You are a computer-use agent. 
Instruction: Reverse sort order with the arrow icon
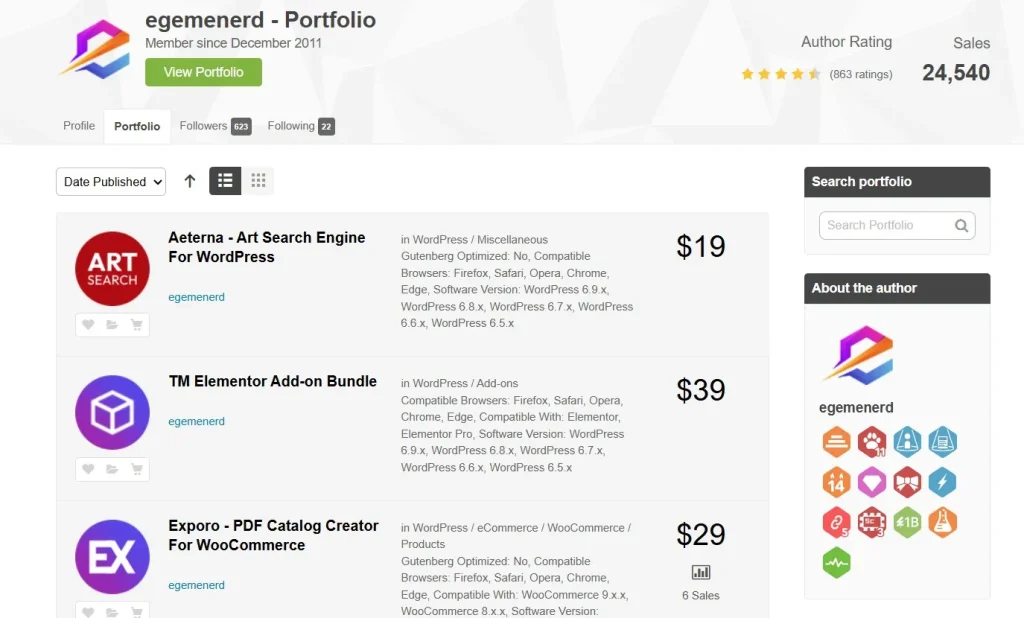pyautogui.click(x=189, y=181)
